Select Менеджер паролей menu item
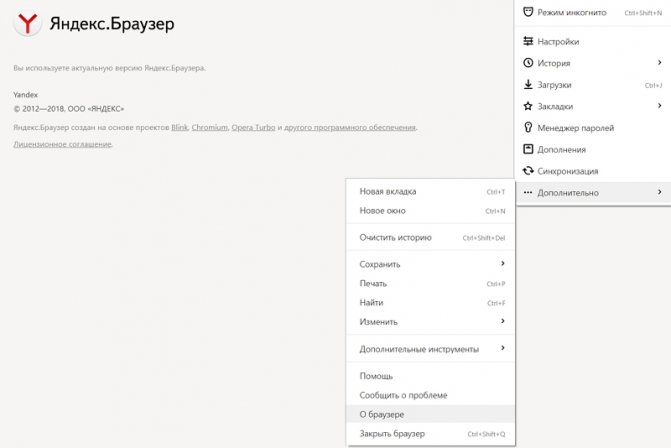This screenshot has height=448, width=671. tap(593, 128)
